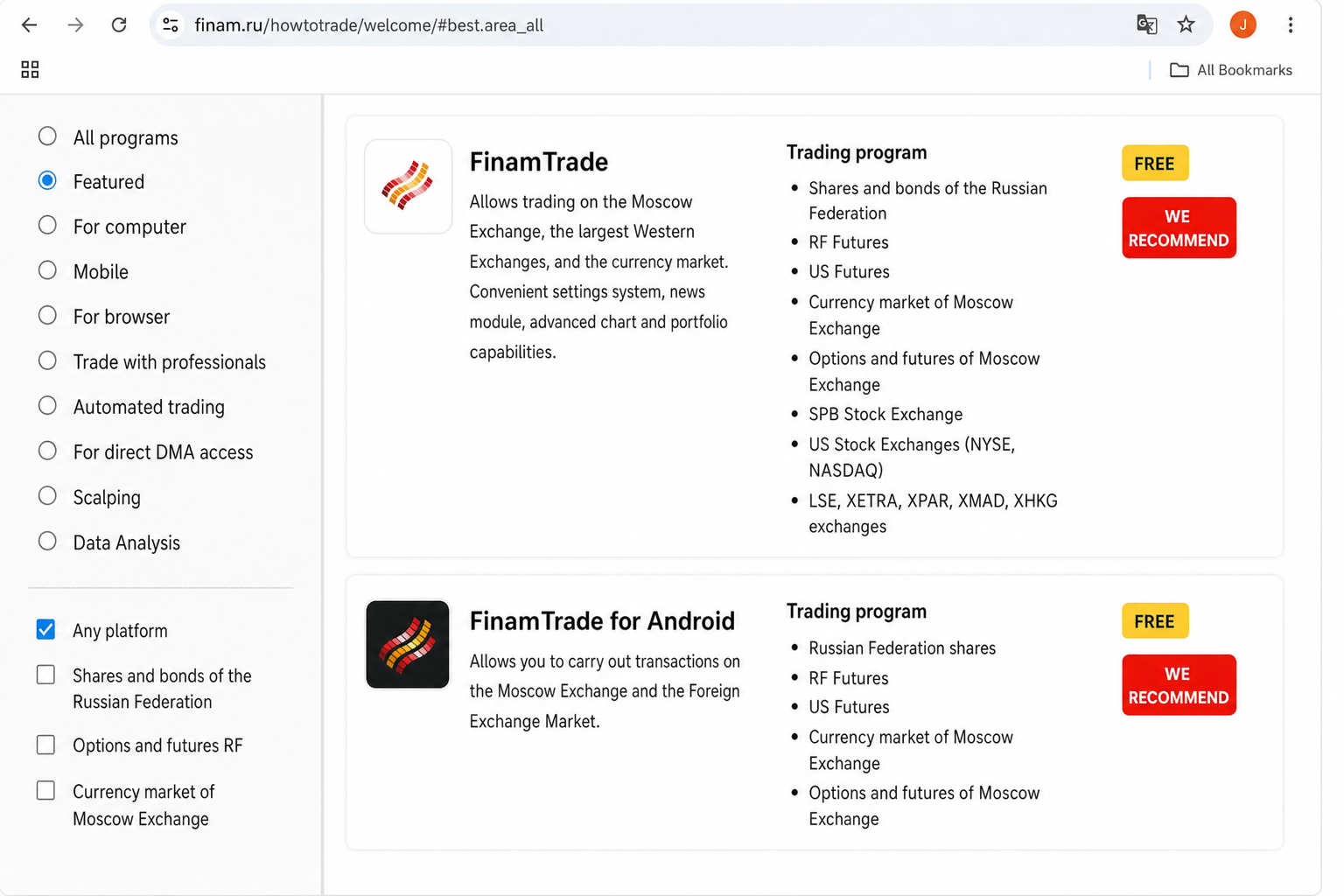
Task: Select Trade with professionals filter
Action: point(47,361)
